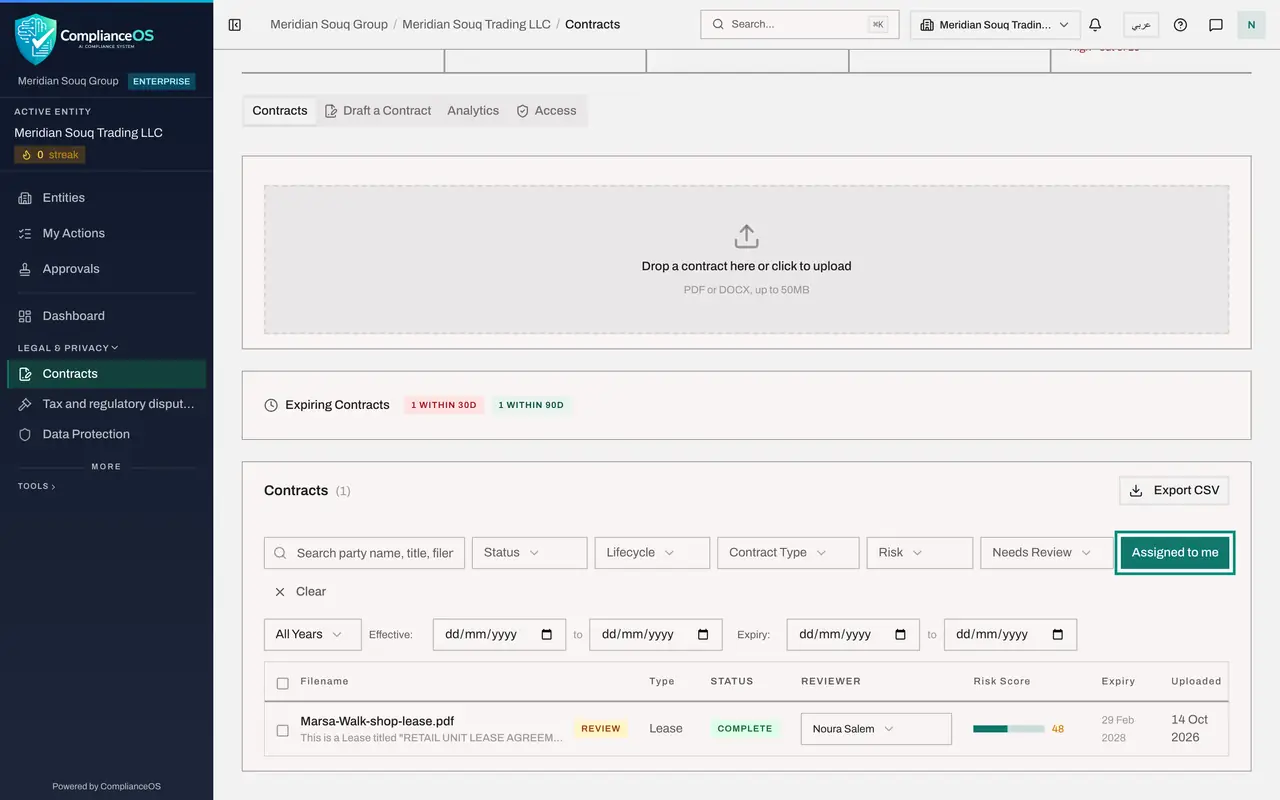Open the notifications bell
This screenshot has height=800, width=1280.
pos(1095,25)
